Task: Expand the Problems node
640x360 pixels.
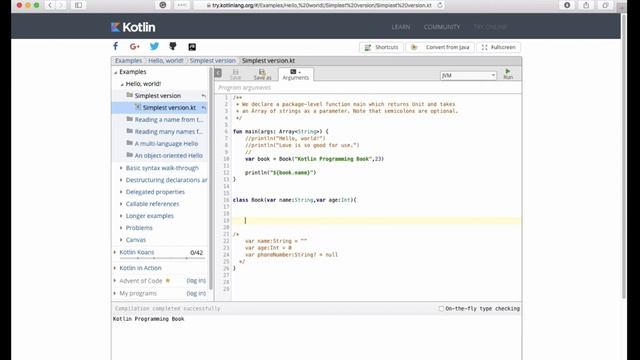Action: (121, 227)
